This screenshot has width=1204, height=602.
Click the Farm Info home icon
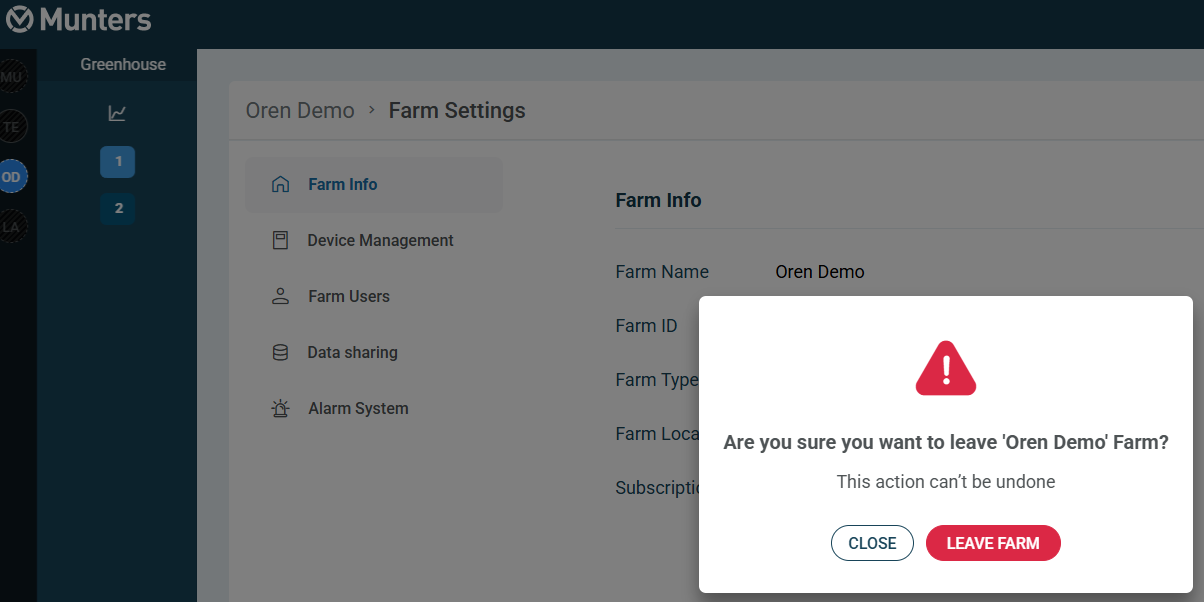[x=281, y=184]
